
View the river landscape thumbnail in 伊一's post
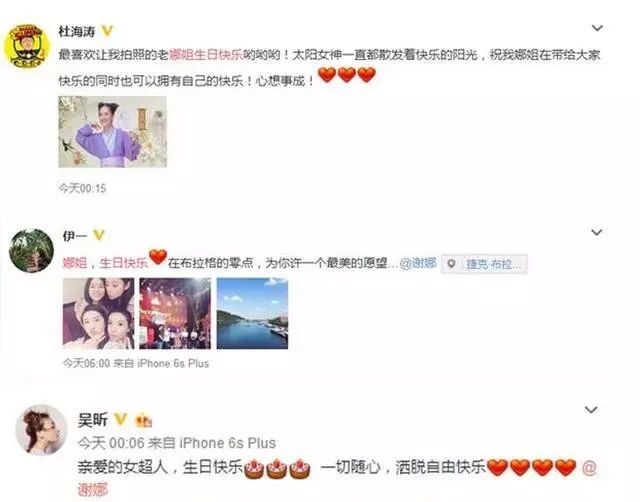click(x=252, y=313)
